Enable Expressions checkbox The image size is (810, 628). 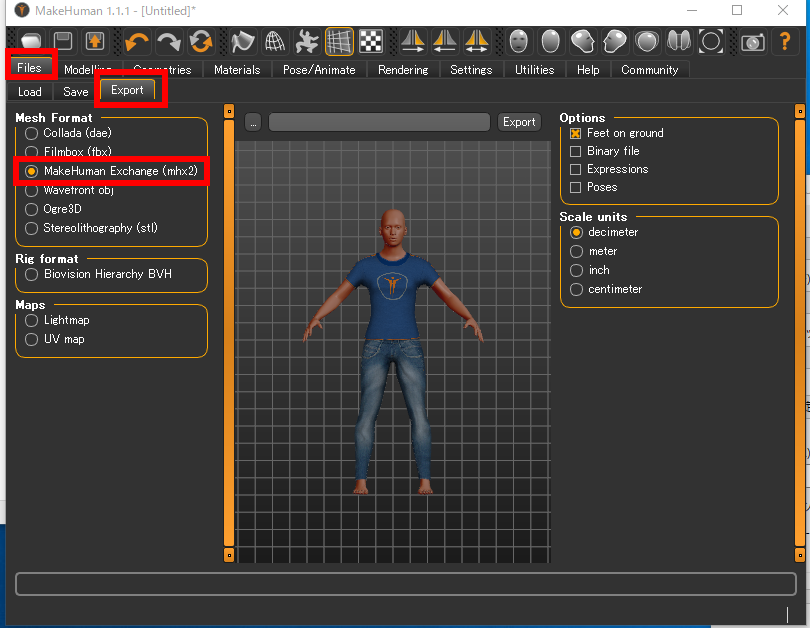pyautogui.click(x=609, y=169)
